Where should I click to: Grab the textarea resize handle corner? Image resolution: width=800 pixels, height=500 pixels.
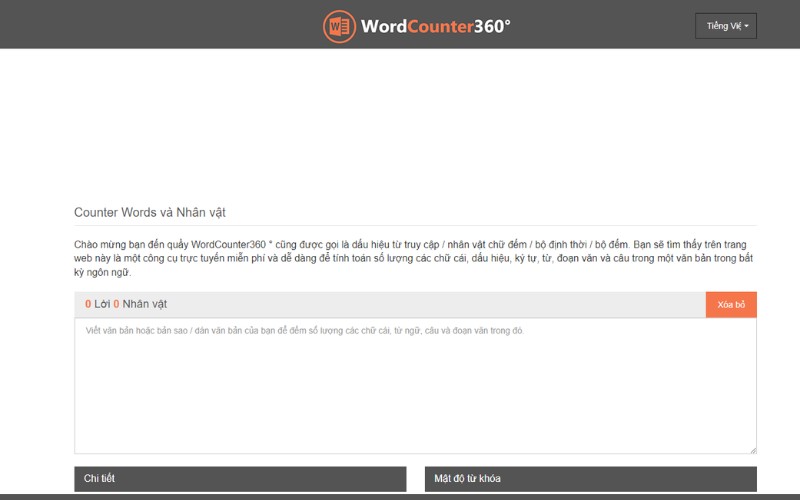(x=753, y=450)
